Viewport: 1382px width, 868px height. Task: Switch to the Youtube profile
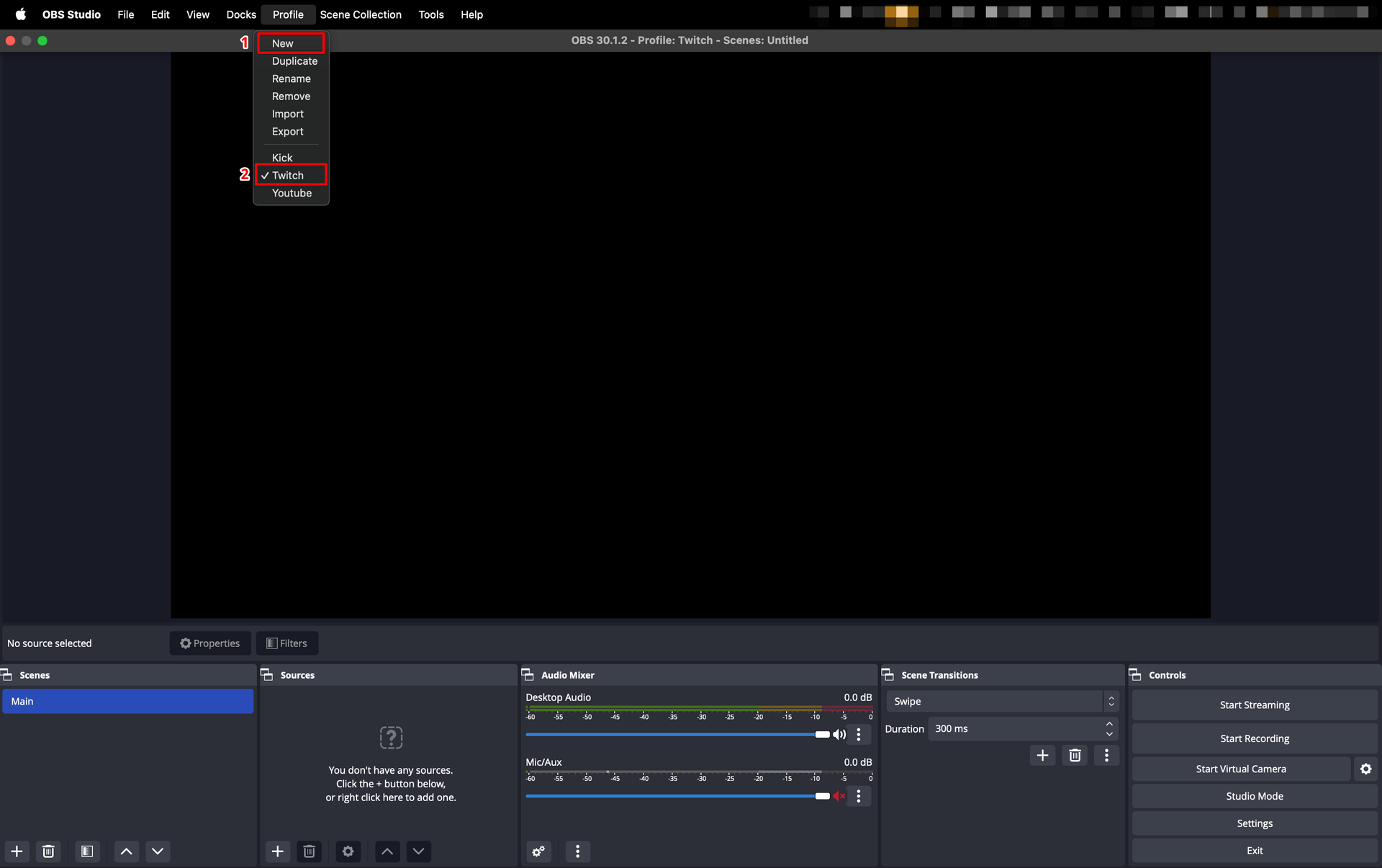click(x=292, y=193)
